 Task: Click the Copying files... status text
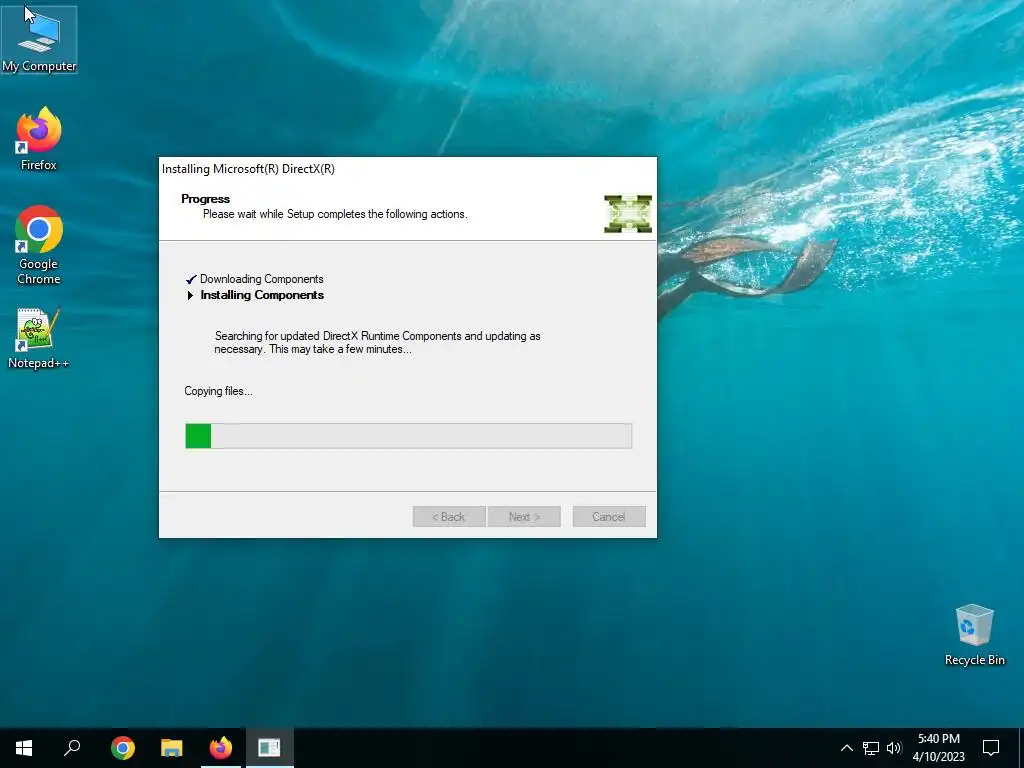218,391
